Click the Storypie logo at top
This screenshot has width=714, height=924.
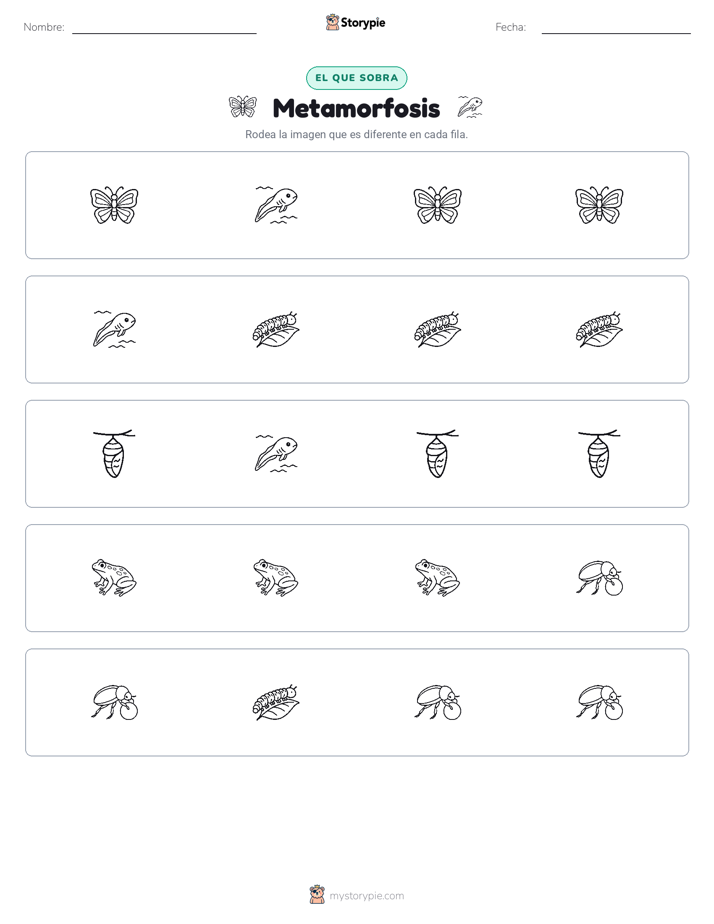(x=356, y=22)
